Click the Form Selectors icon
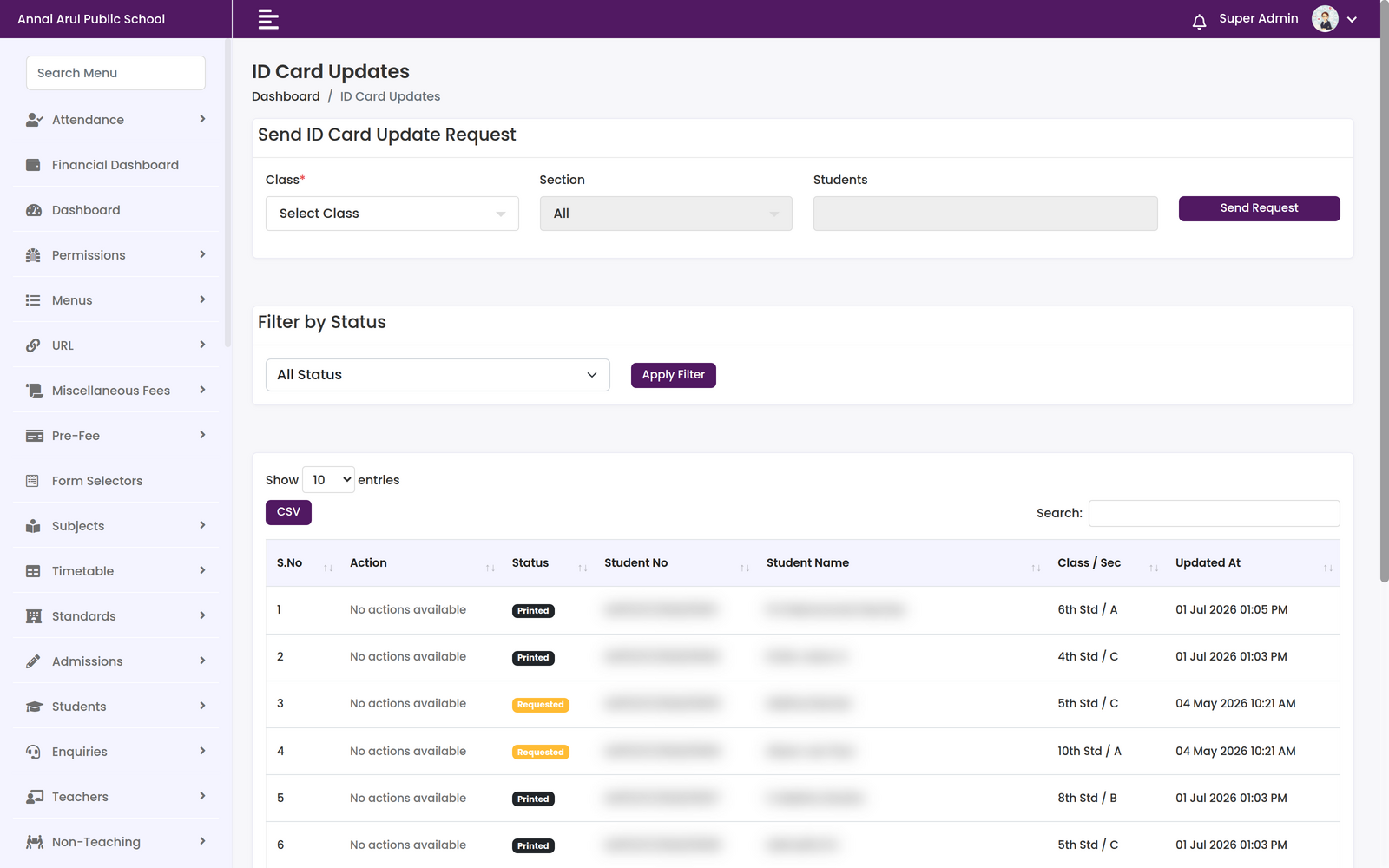Screen dimensions: 1389x868 pos(32,481)
